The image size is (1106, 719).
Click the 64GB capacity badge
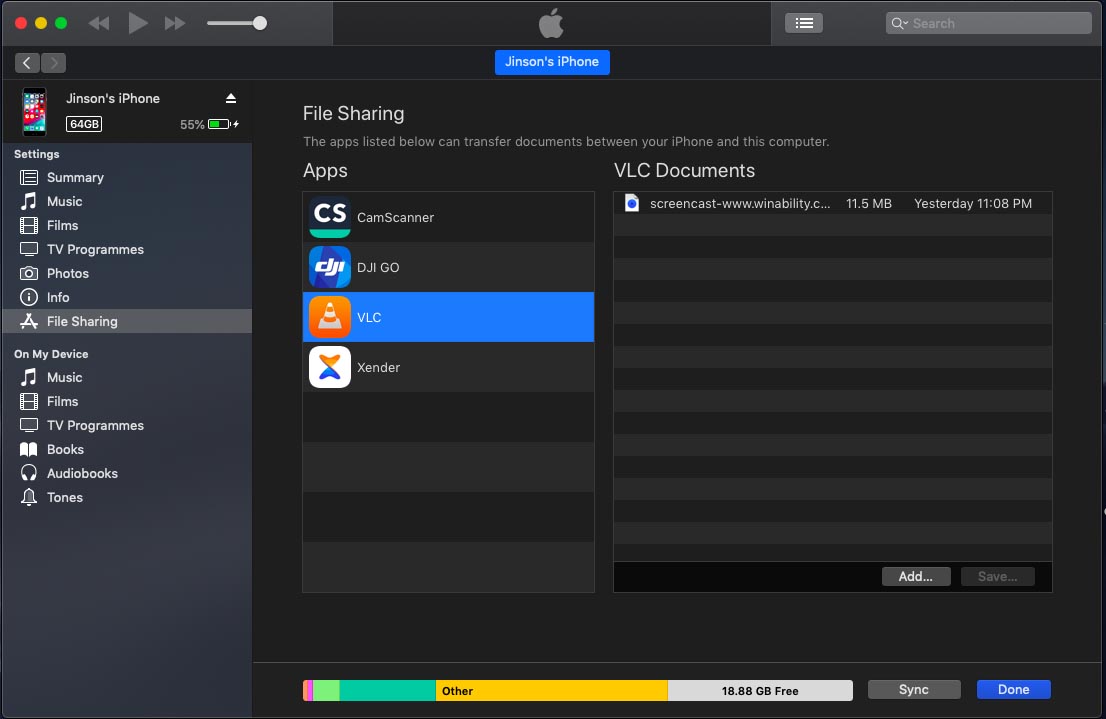pyautogui.click(x=84, y=124)
